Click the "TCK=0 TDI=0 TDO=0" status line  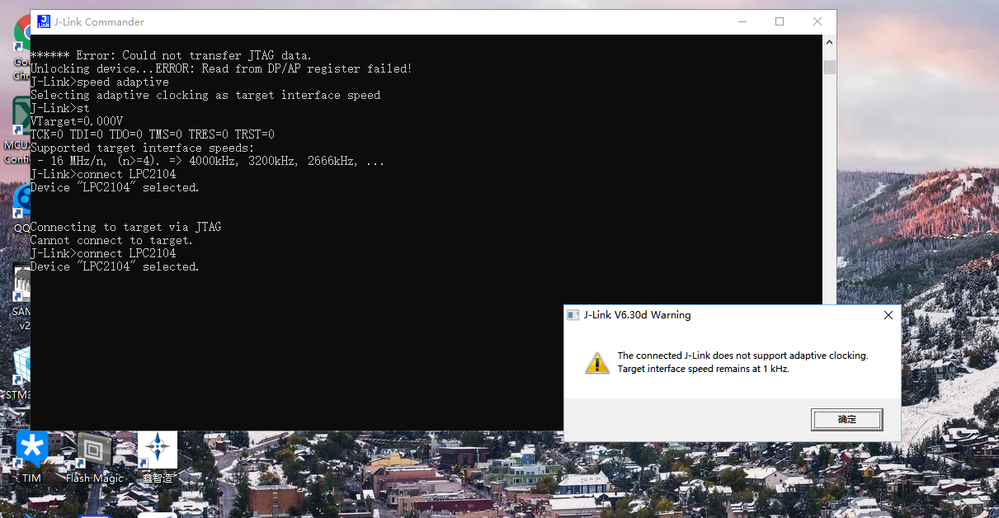pyautogui.click(x=152, y=134)
